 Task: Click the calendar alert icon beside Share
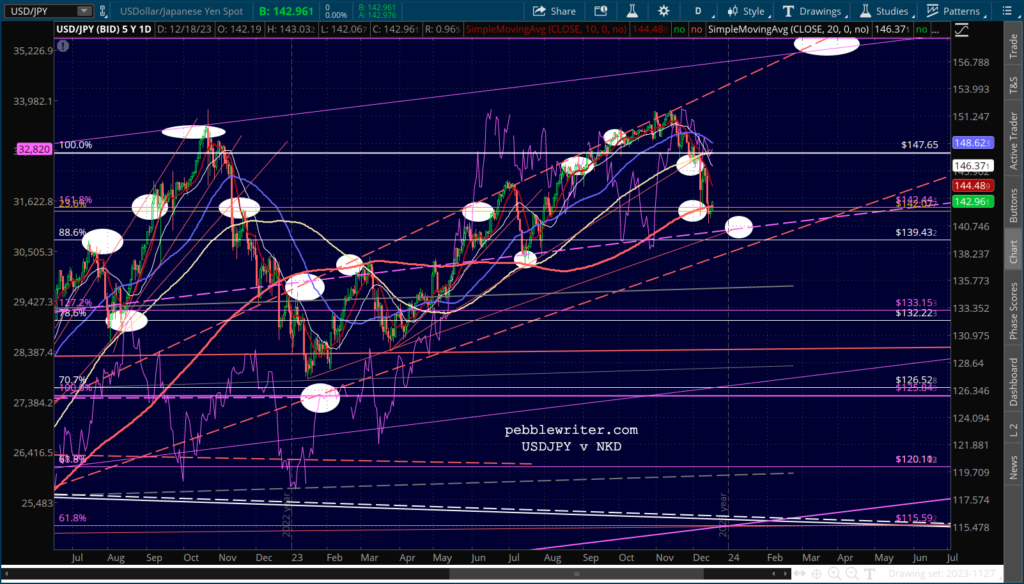coord(600,11)
